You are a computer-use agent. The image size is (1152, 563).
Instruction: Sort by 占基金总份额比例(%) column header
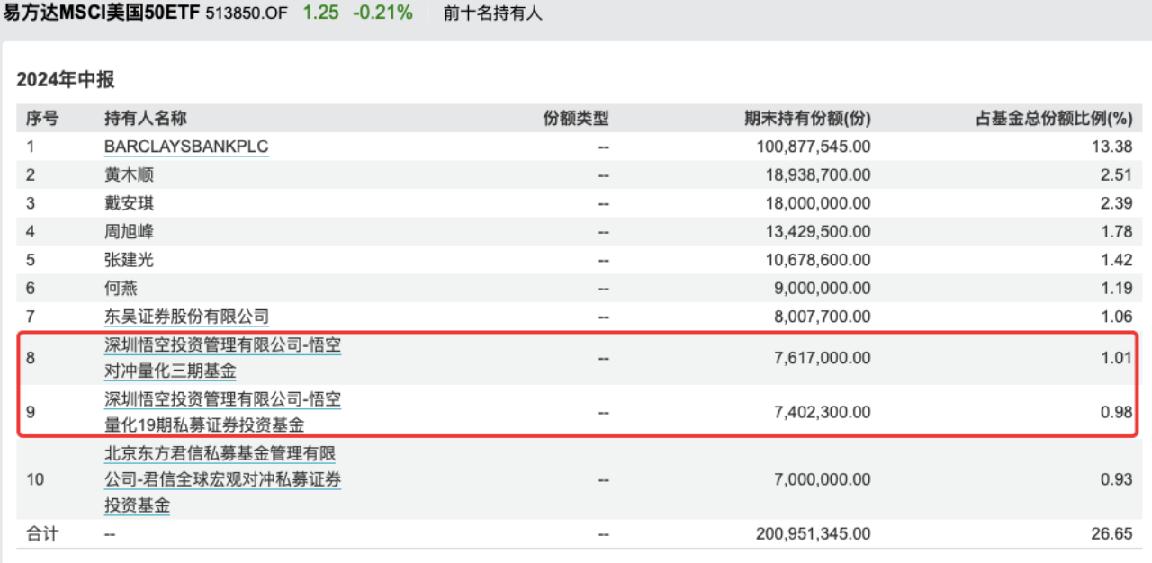coord(1053,119)
